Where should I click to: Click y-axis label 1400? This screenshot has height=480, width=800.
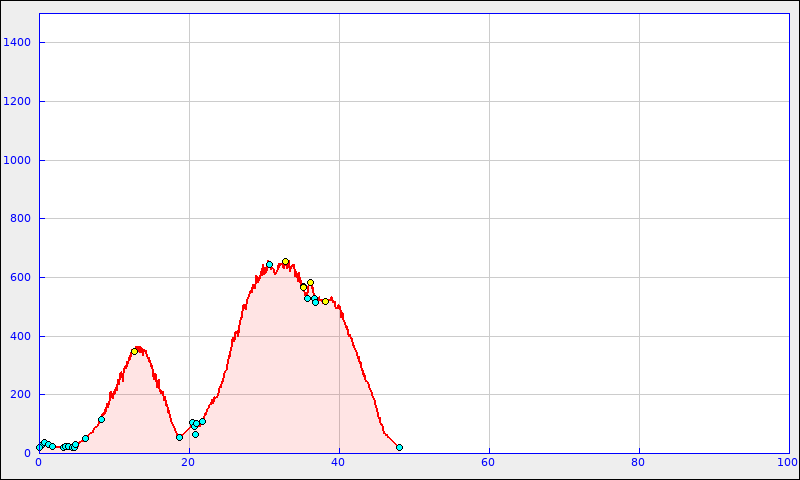(x=17, y=42)
